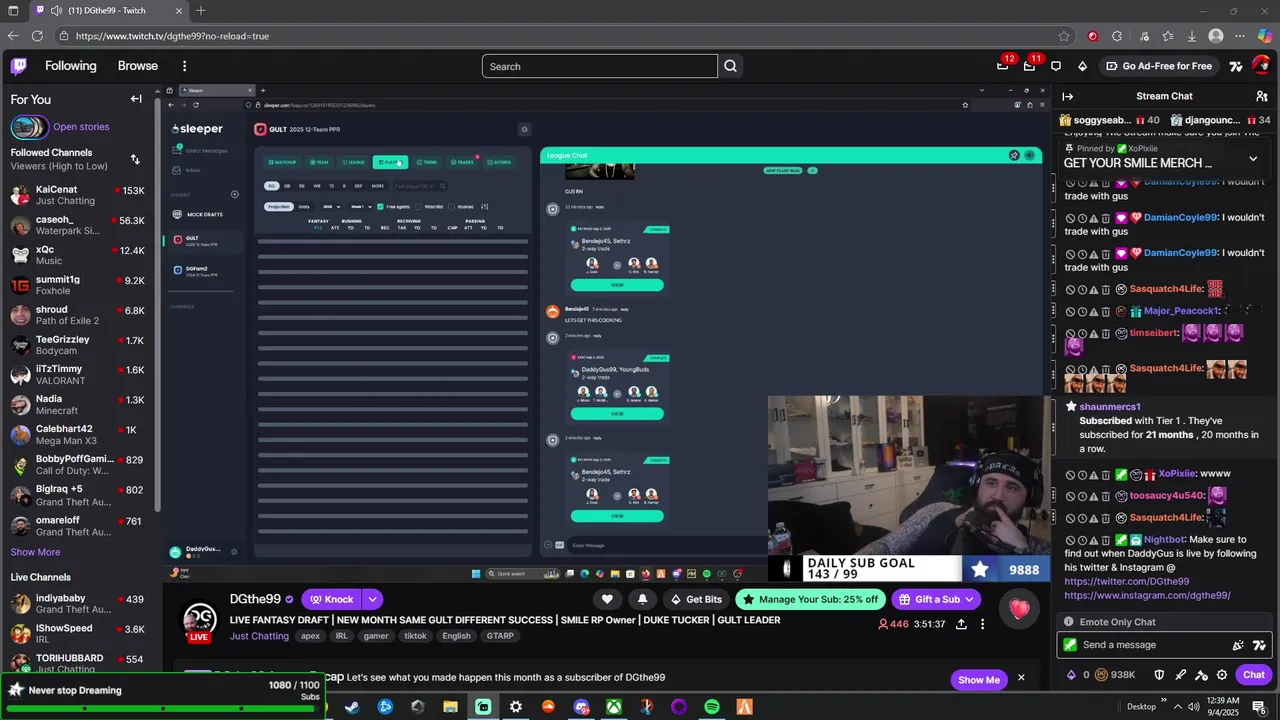The width and height of the screenshot is (1280, 720).
Task: Open Spotify from the taskbar
Action: click(x=712, y=707)
